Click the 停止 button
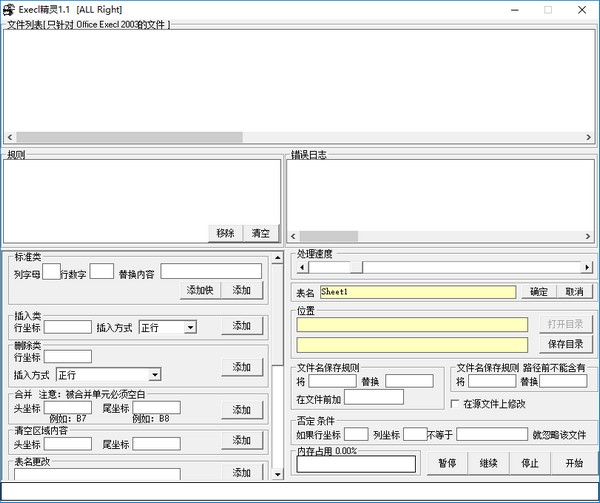 tap(530, 464)
